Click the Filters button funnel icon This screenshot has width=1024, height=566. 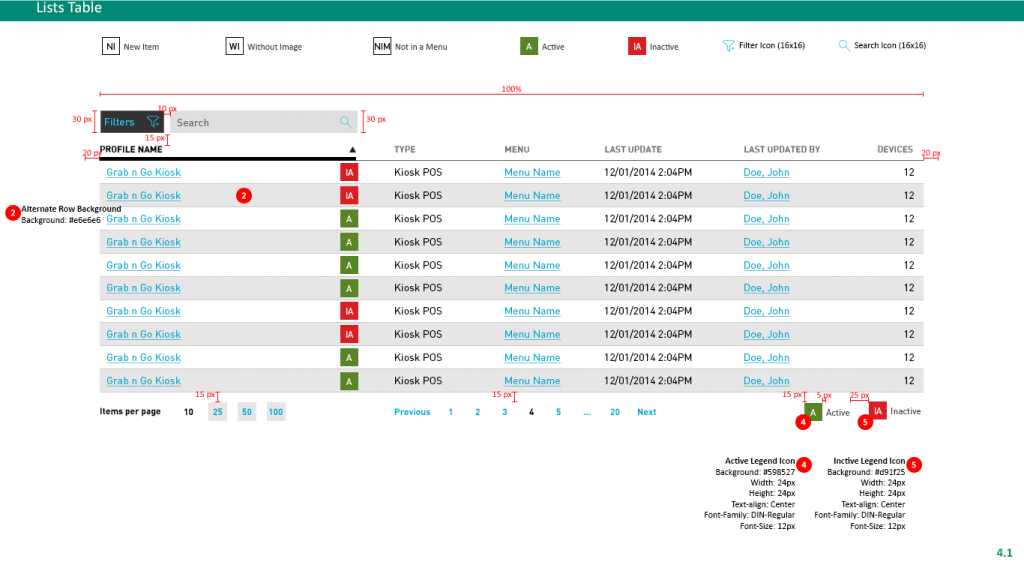pos(153,122)
